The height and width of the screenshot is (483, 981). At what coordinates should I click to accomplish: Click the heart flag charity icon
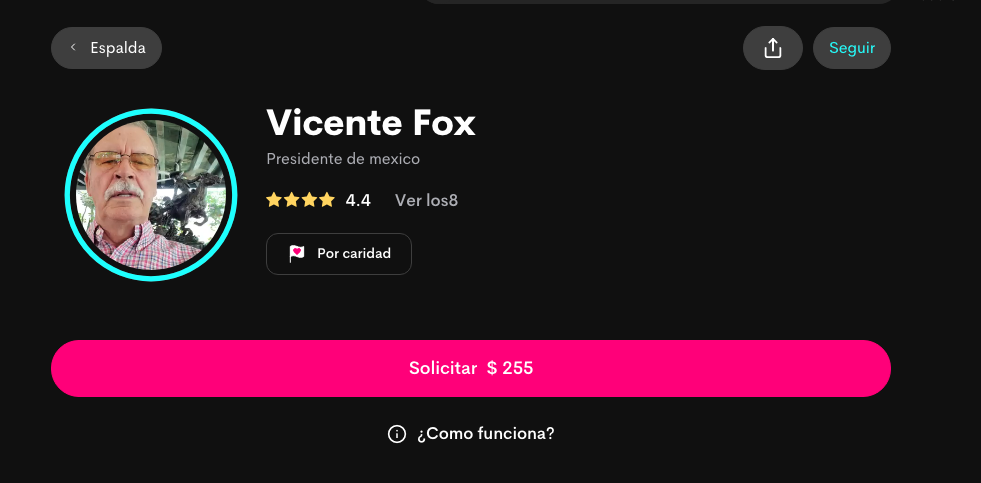[x=297, y=253]
